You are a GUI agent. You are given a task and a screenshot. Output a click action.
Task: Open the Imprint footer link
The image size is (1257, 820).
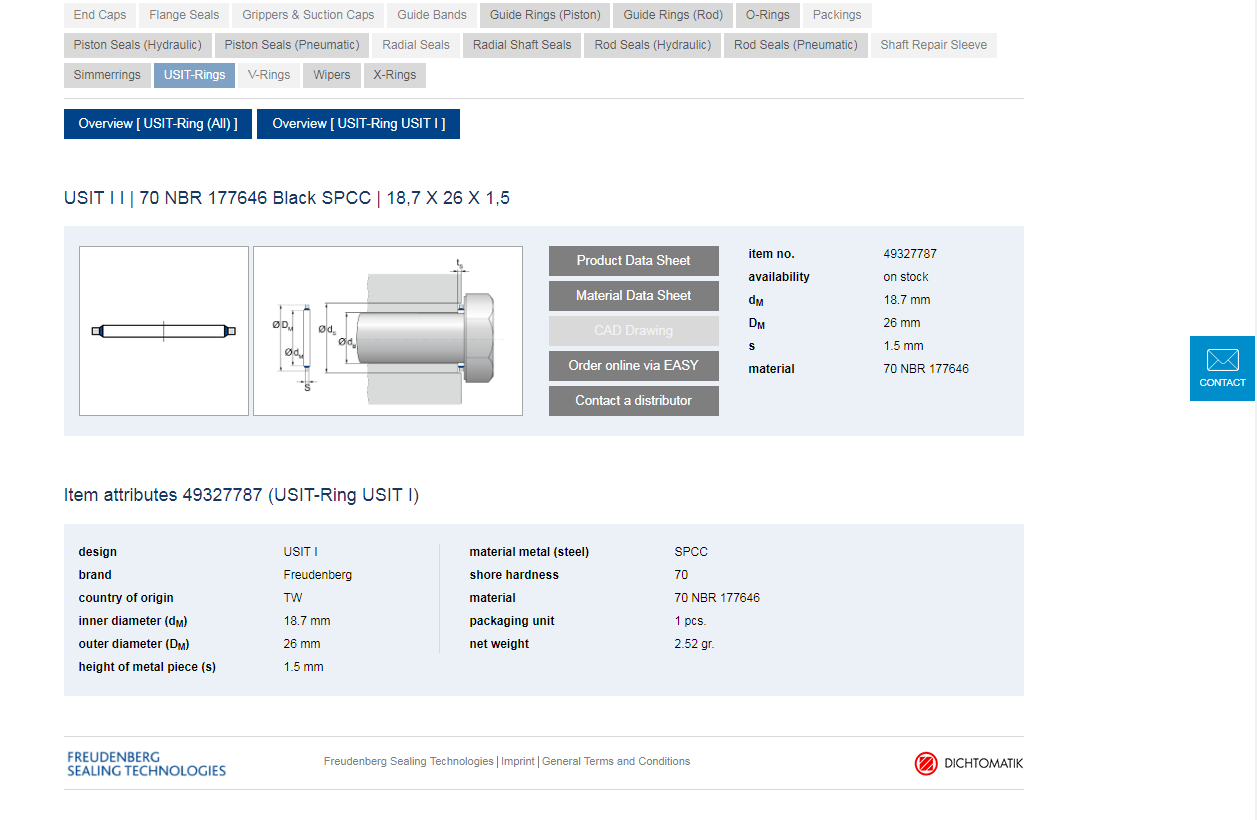(518, 762)
